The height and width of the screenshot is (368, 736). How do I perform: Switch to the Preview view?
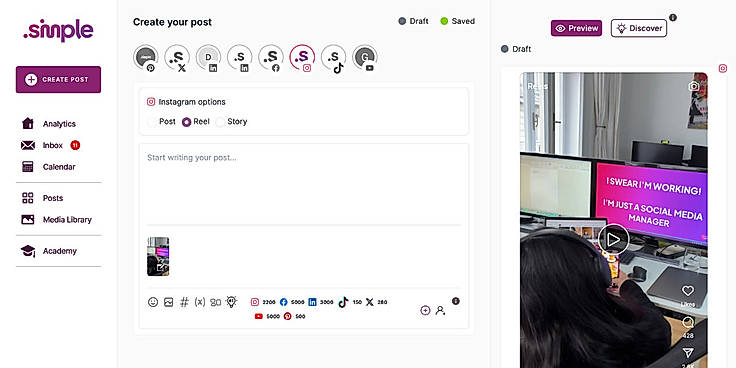point(576,28)
